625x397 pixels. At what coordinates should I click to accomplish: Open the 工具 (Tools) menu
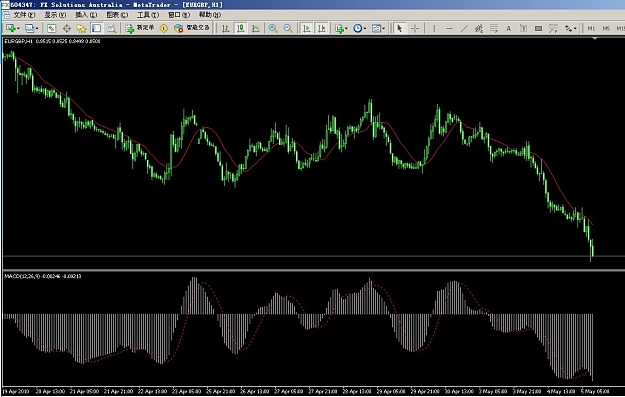(x=148, y=15)
